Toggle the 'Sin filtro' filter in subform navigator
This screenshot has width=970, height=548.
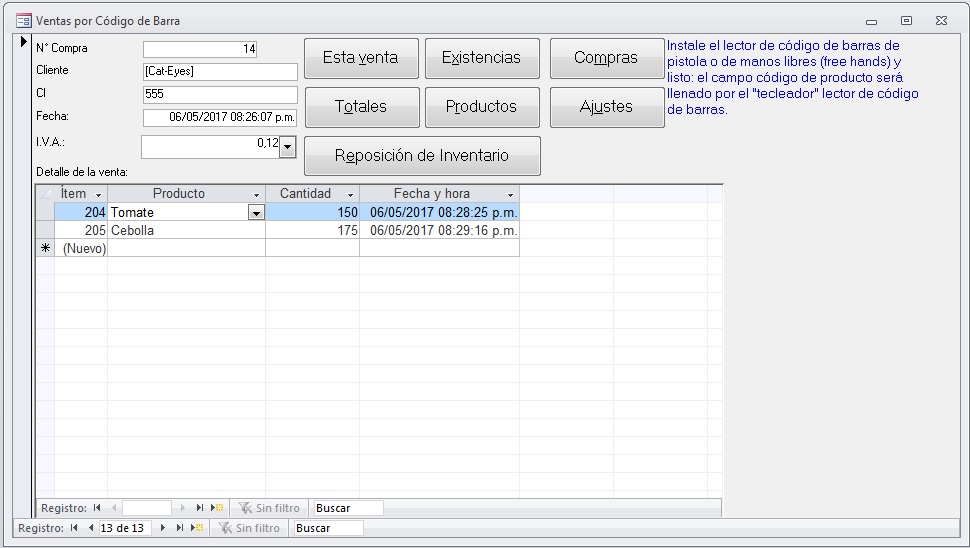[269, 508]
